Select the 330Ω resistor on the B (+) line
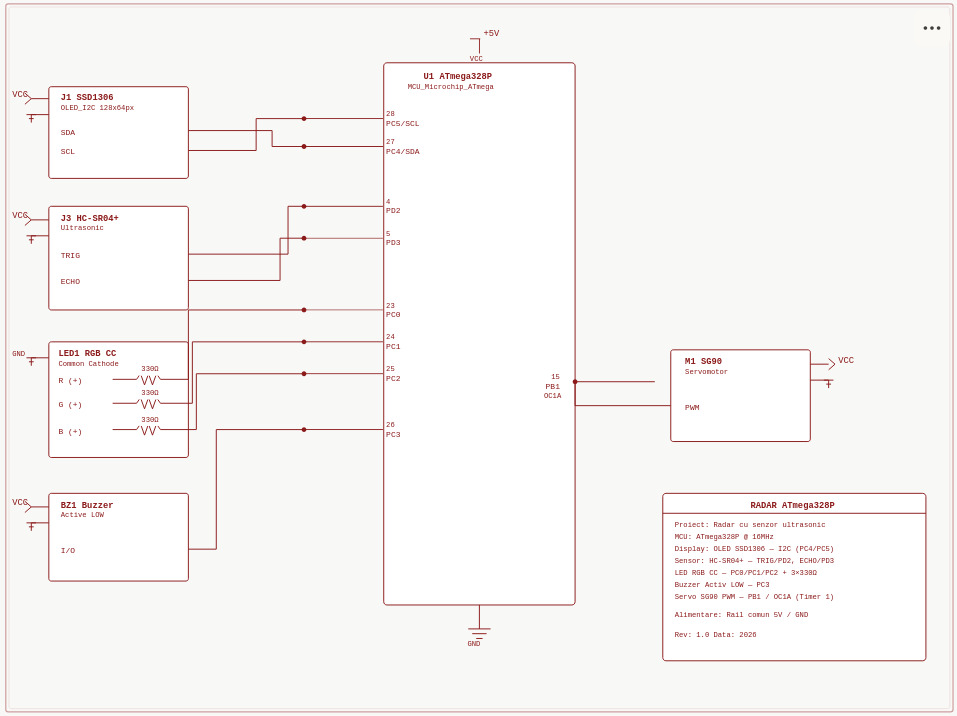The image size is (957, 716). (149, 430)
